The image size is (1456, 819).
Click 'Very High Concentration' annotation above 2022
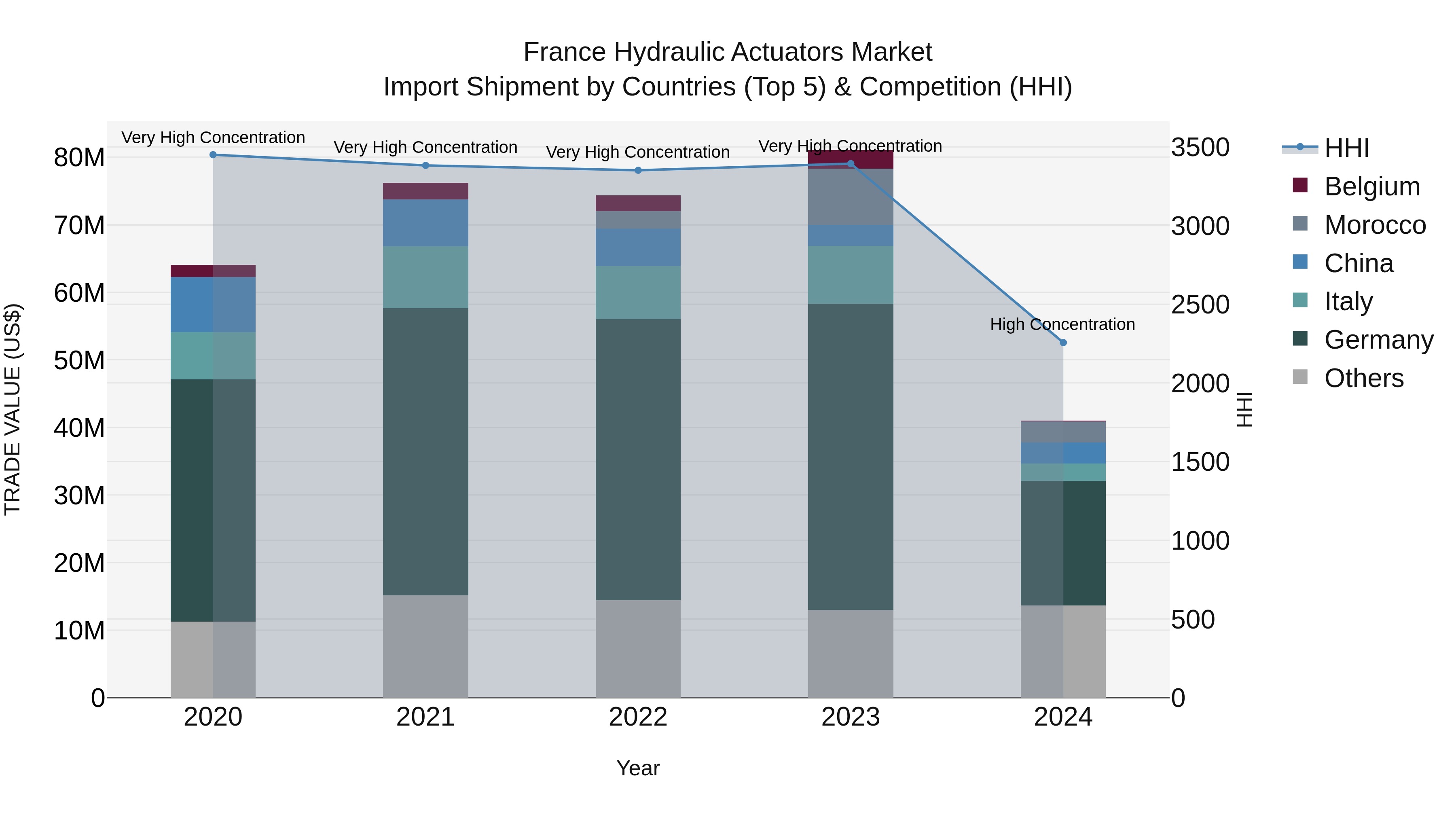tap(638, 152)
